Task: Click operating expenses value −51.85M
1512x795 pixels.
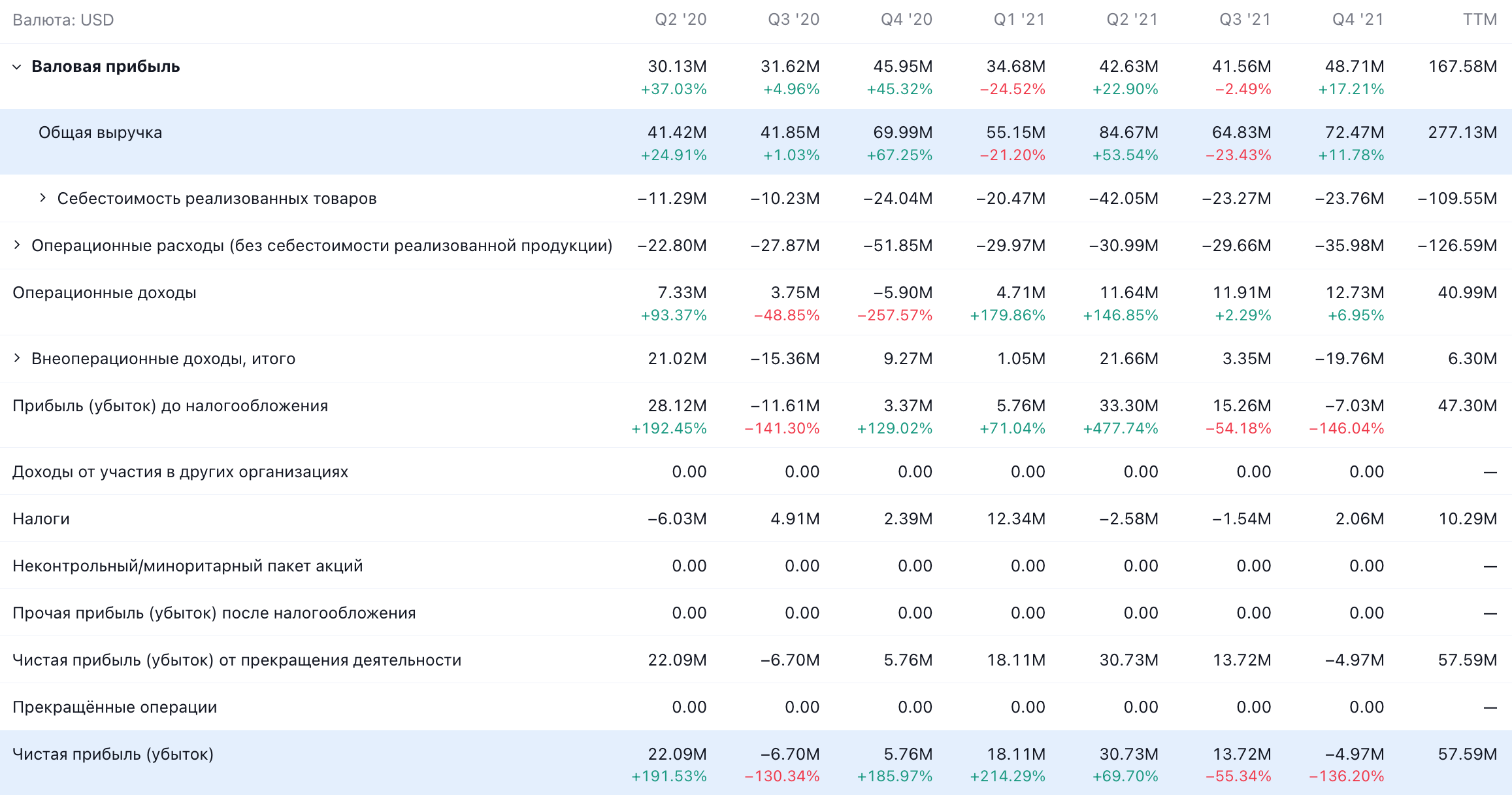Action: click(x=898, y=246)
